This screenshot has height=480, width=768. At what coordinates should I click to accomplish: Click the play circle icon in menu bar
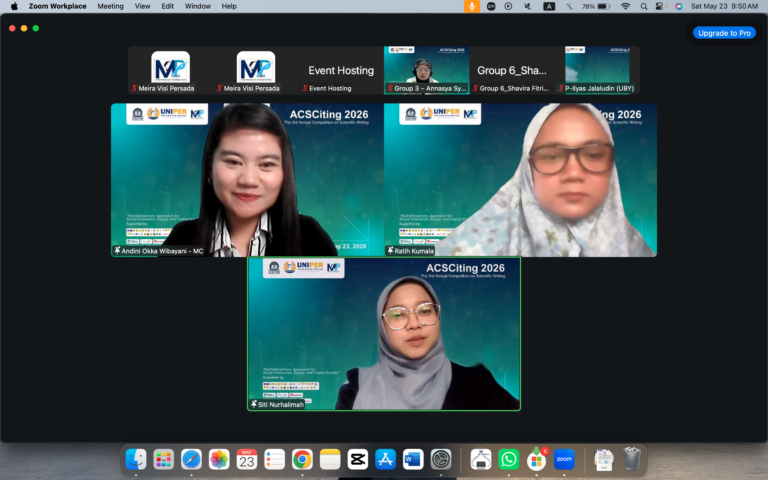tap(508, 6)
